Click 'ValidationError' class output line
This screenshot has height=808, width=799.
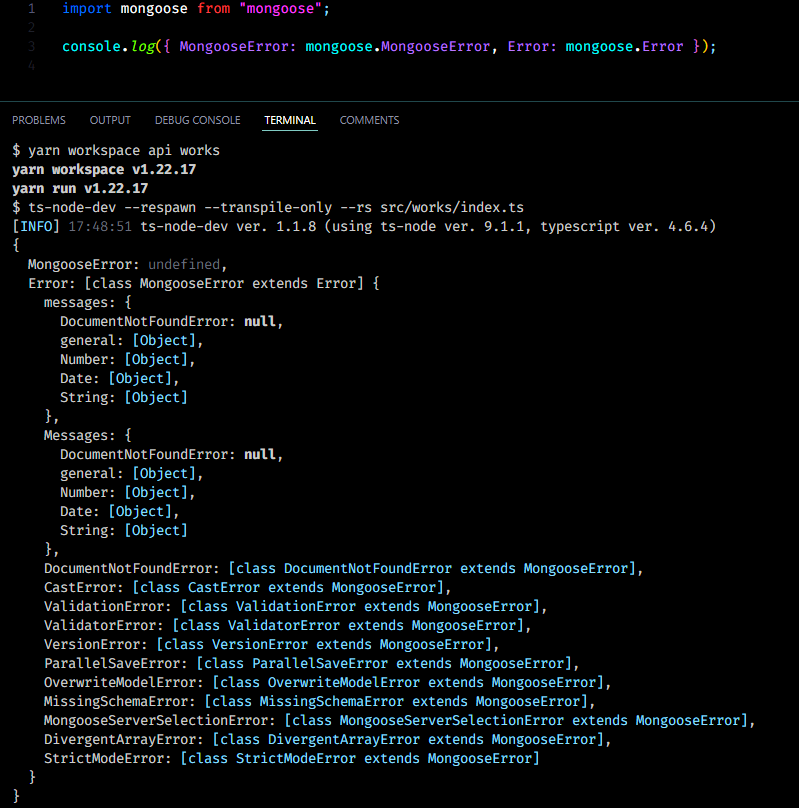(x=295, y=607)
